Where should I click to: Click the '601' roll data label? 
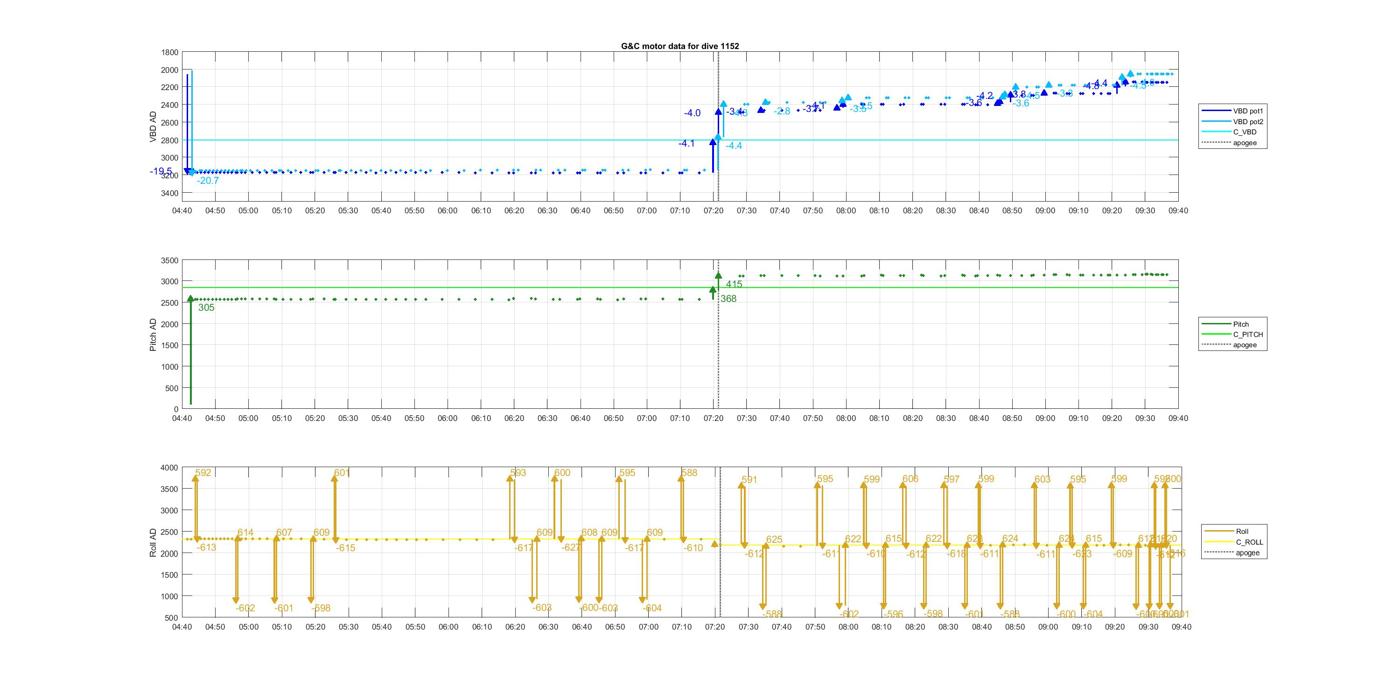(x=342, y=473)
